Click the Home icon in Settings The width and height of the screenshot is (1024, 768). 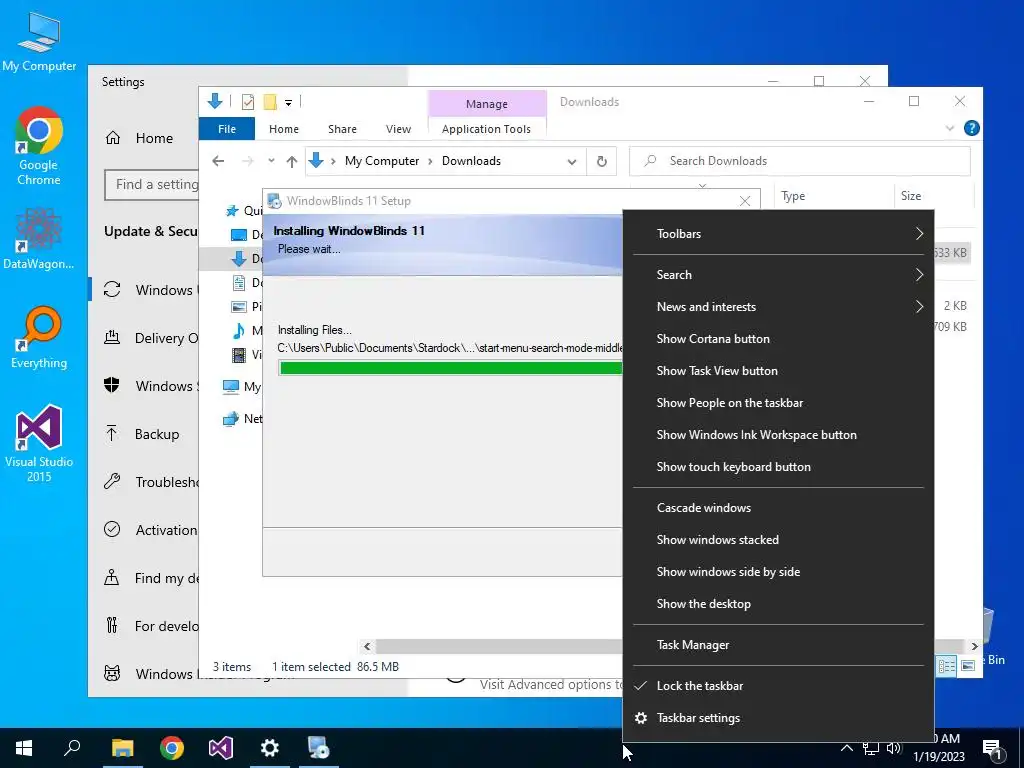pyautogui.click(x=112, y=138)
